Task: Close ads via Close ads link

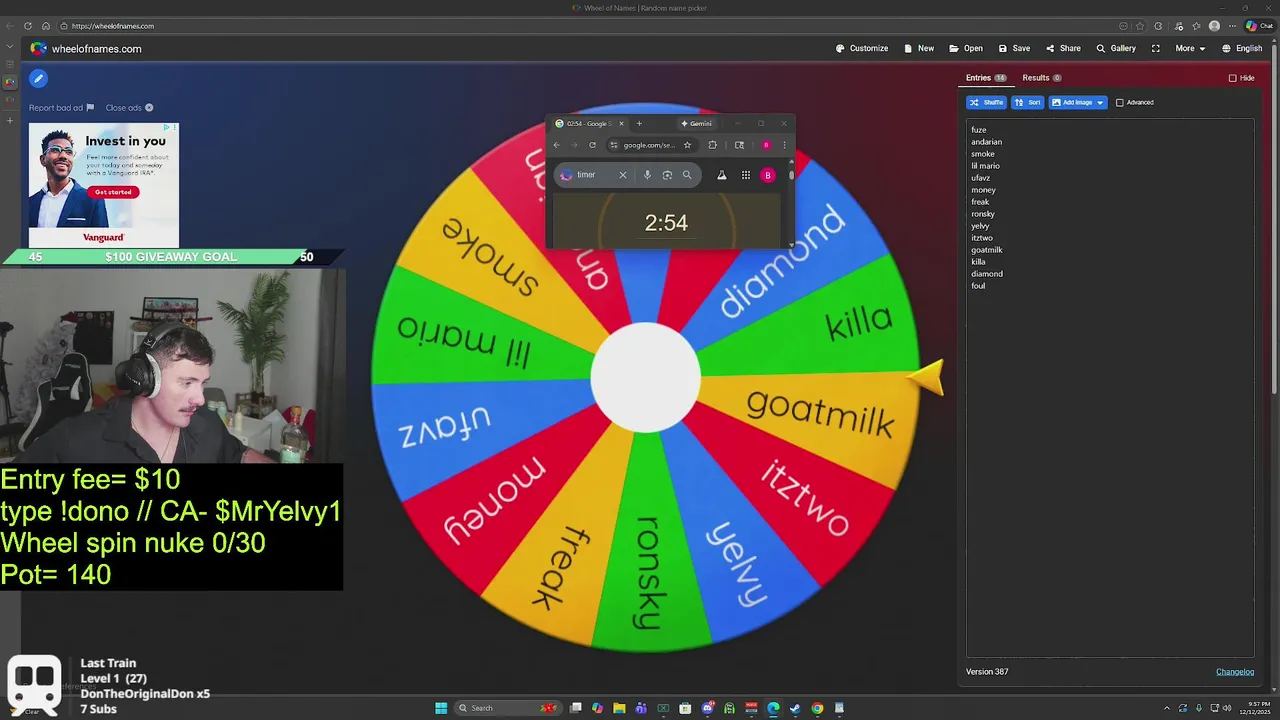Action: 129,108
